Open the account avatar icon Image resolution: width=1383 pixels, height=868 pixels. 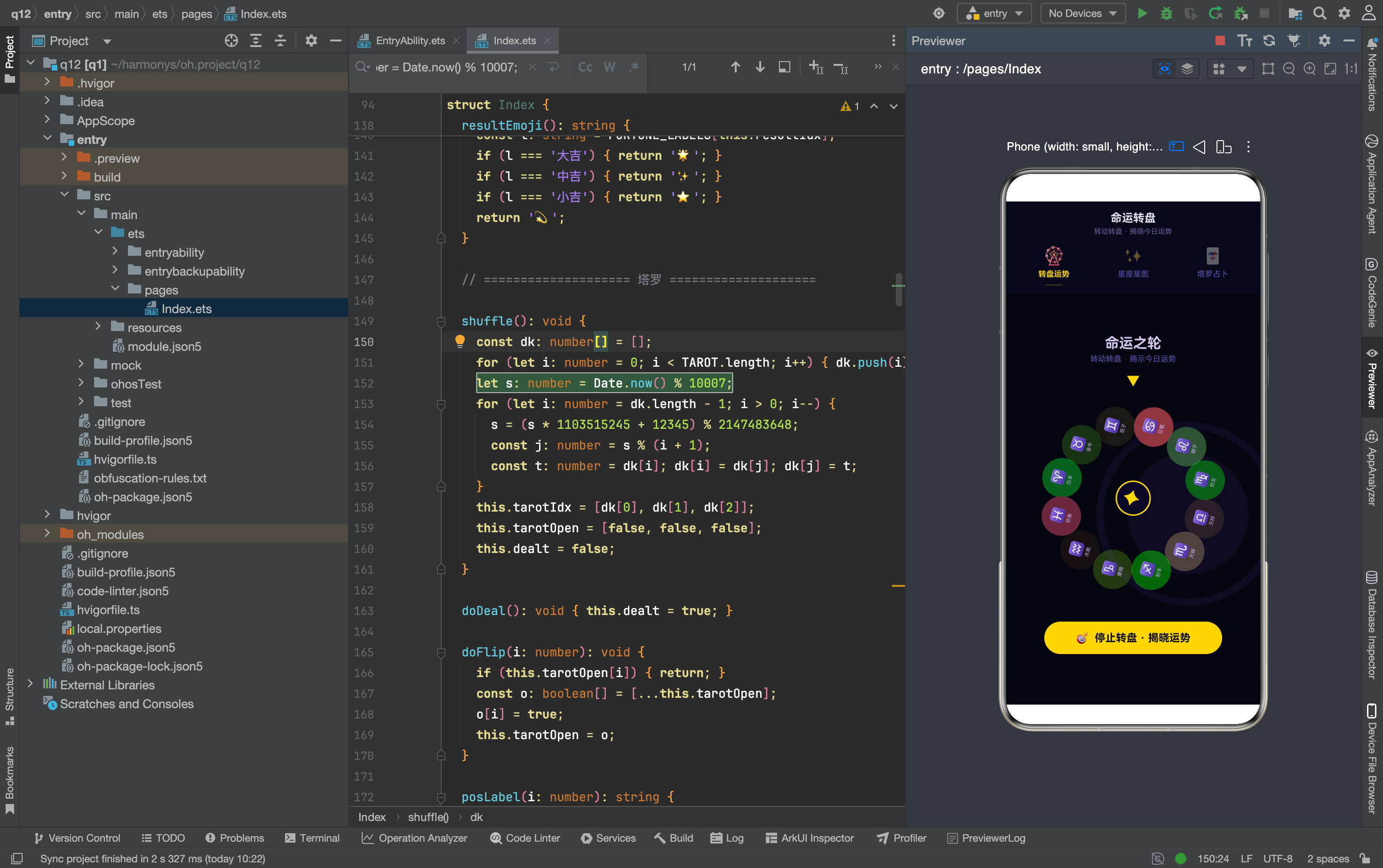1368,13
